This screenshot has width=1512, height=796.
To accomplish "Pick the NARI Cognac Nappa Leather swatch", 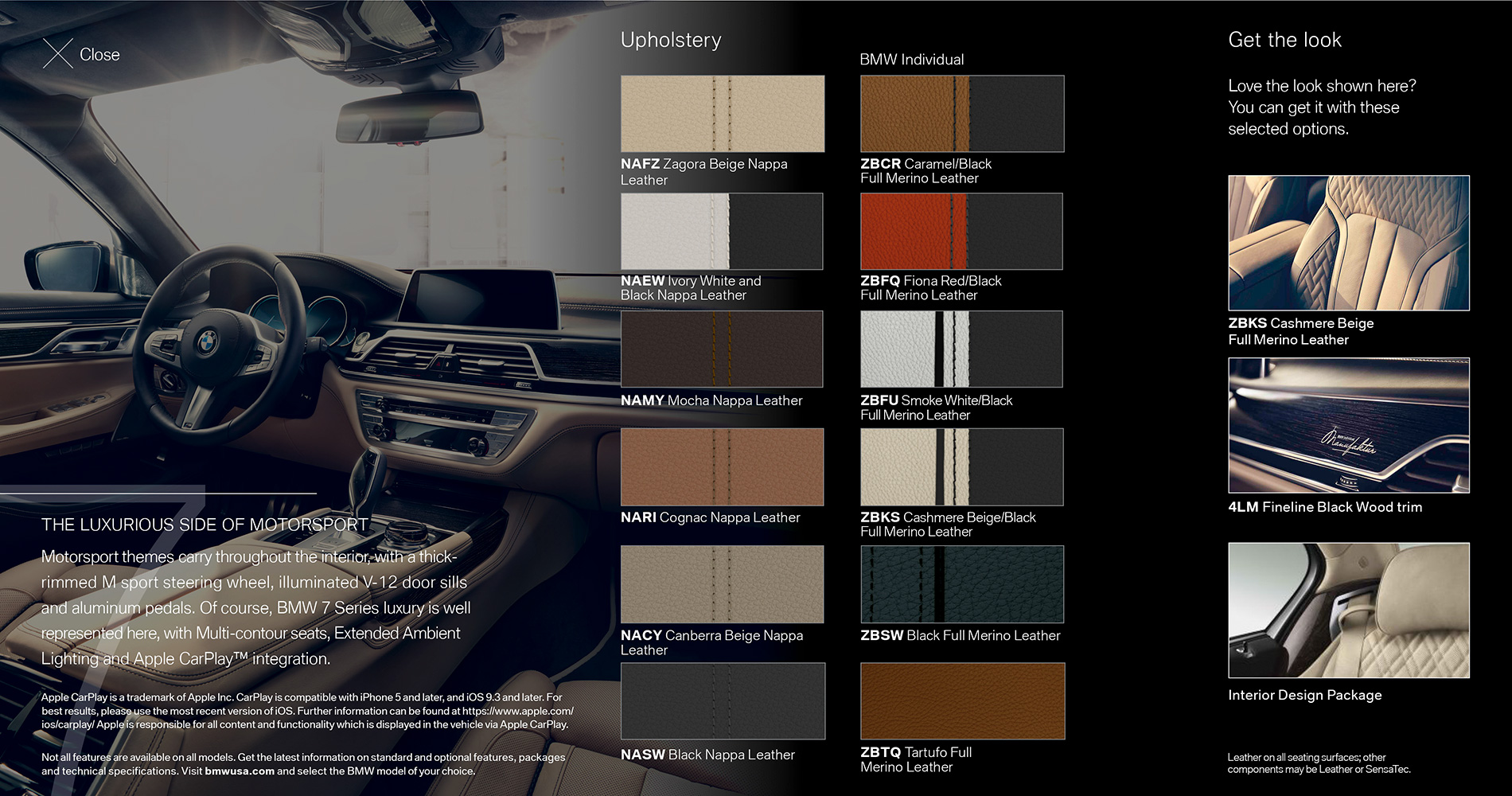I will coord(722,466).
